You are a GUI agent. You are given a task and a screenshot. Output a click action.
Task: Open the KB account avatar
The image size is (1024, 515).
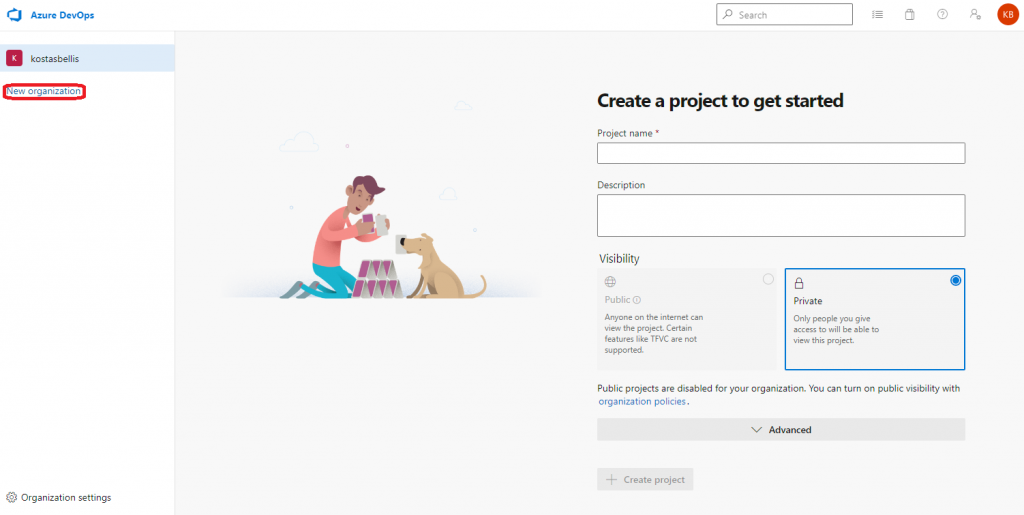[x=1007, y=15]
